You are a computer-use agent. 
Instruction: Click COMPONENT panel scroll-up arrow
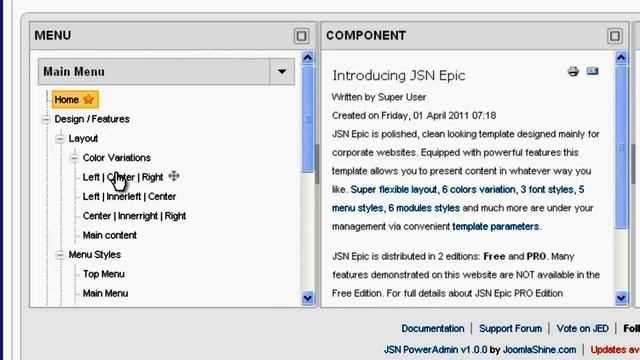point(621,58)
